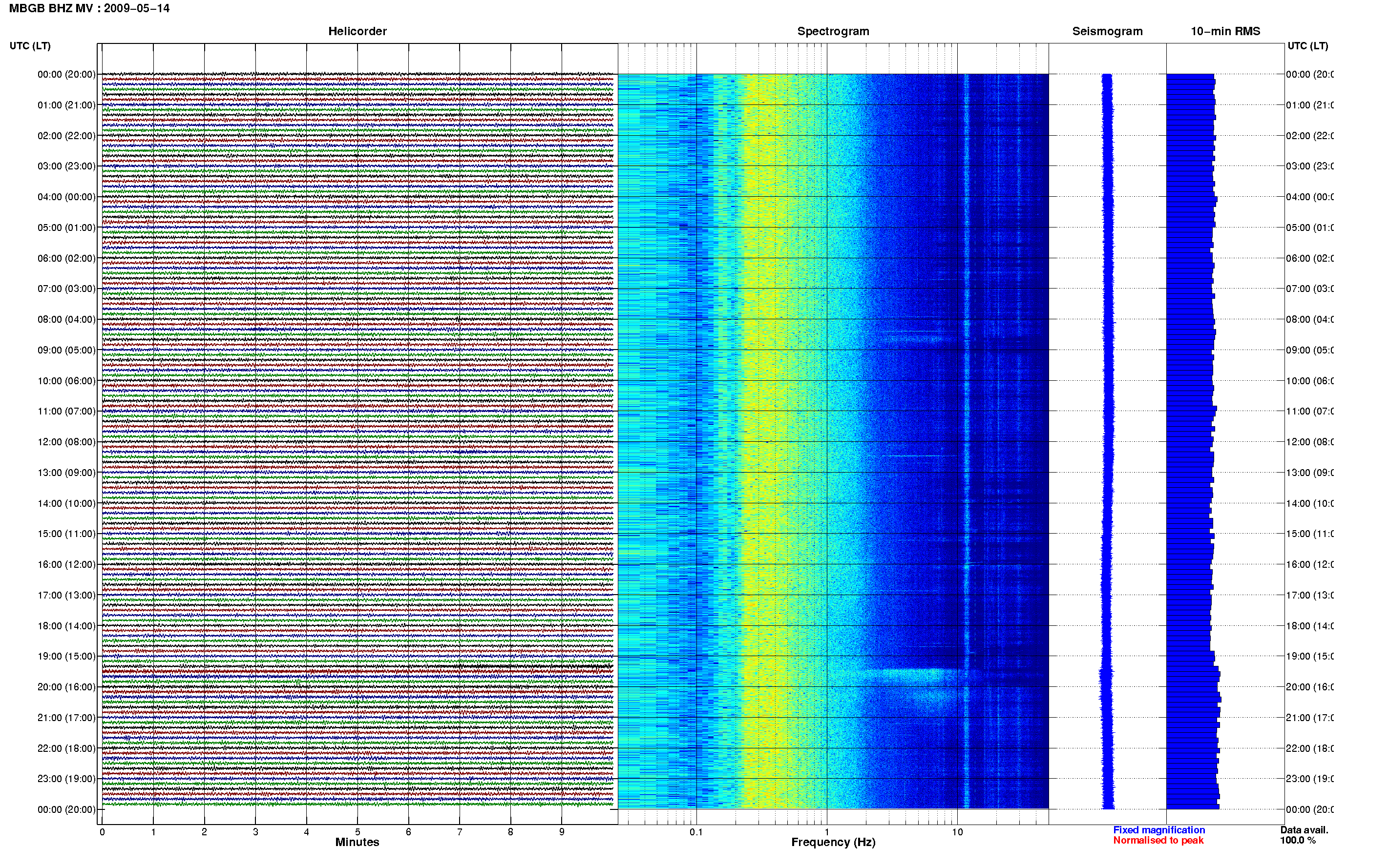The width and height of the screenshot is (1389, 868).
Task: Click the left 07:00 (03:00) time label
Action: coord(66,289)
